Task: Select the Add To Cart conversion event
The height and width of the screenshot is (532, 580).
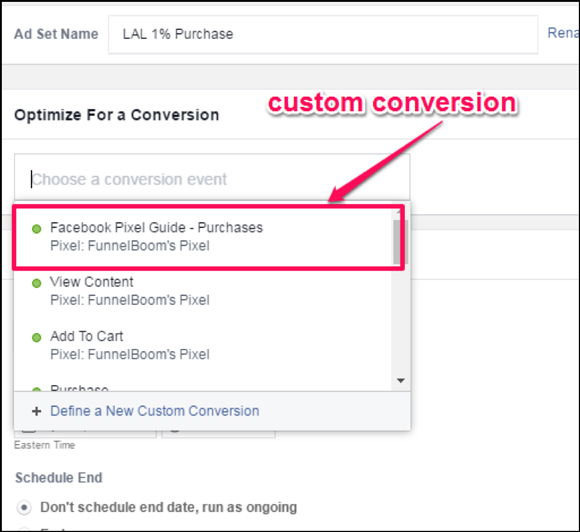Action: (x=203, y=345)
